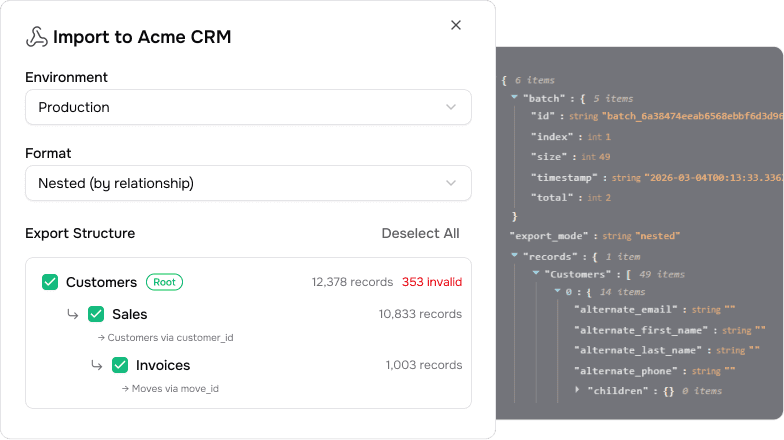Viewport: 784px width, 440px height.
Task: Click the 1,003 records count for Invoices
Action: pos(424,365)
